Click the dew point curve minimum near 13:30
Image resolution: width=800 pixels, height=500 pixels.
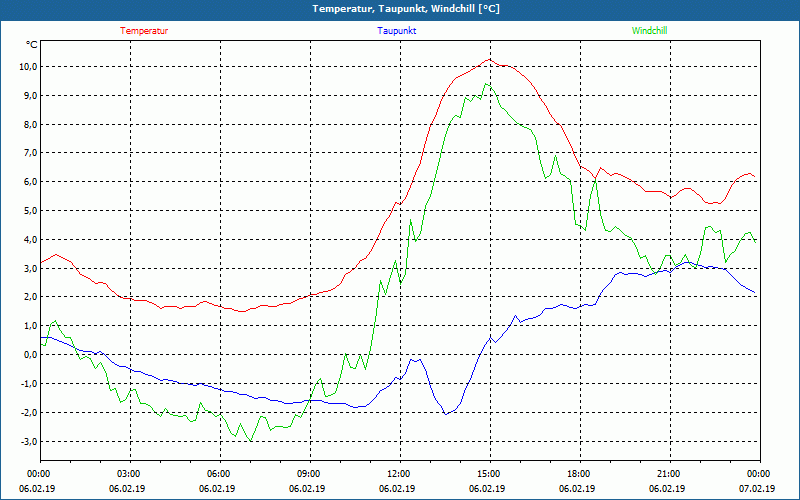[x=445, y=414]
